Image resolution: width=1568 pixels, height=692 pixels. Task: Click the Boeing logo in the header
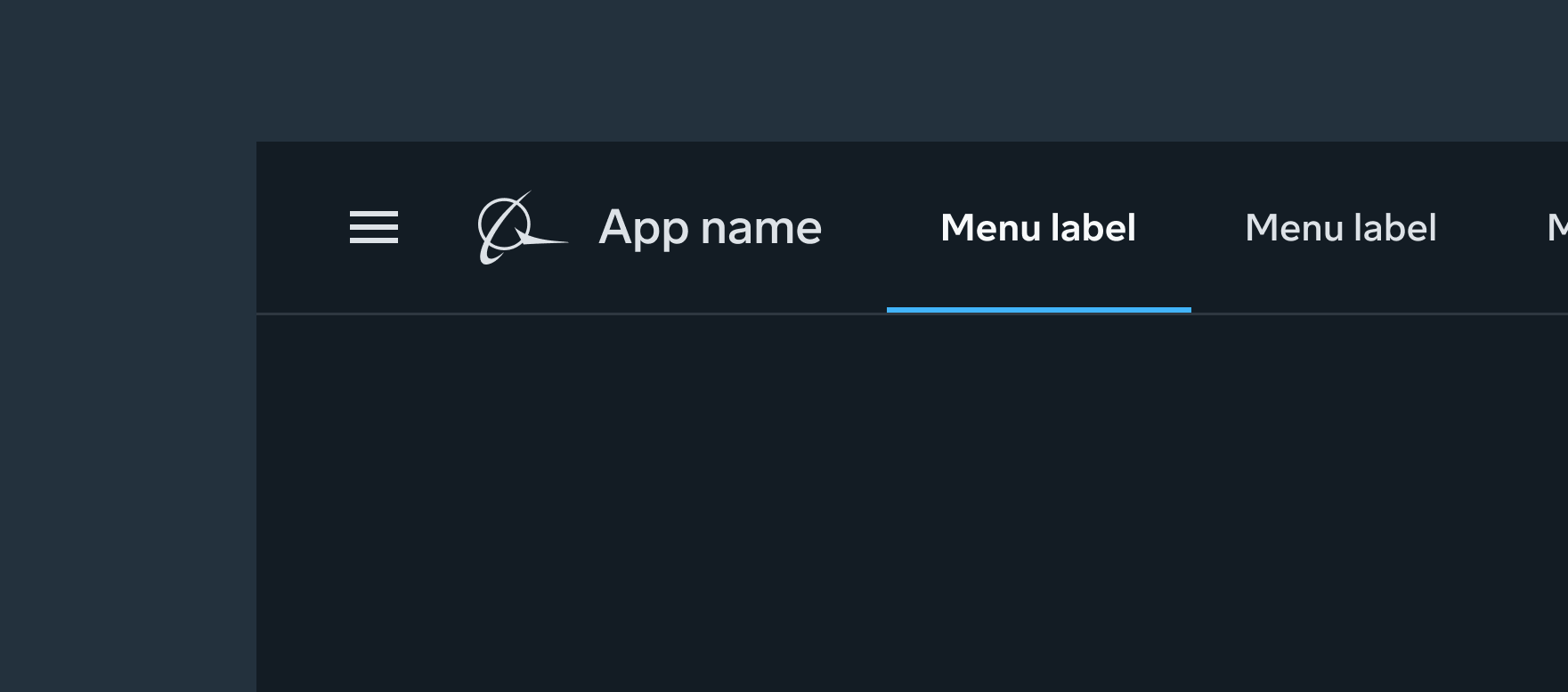click(x=520, y=228)
